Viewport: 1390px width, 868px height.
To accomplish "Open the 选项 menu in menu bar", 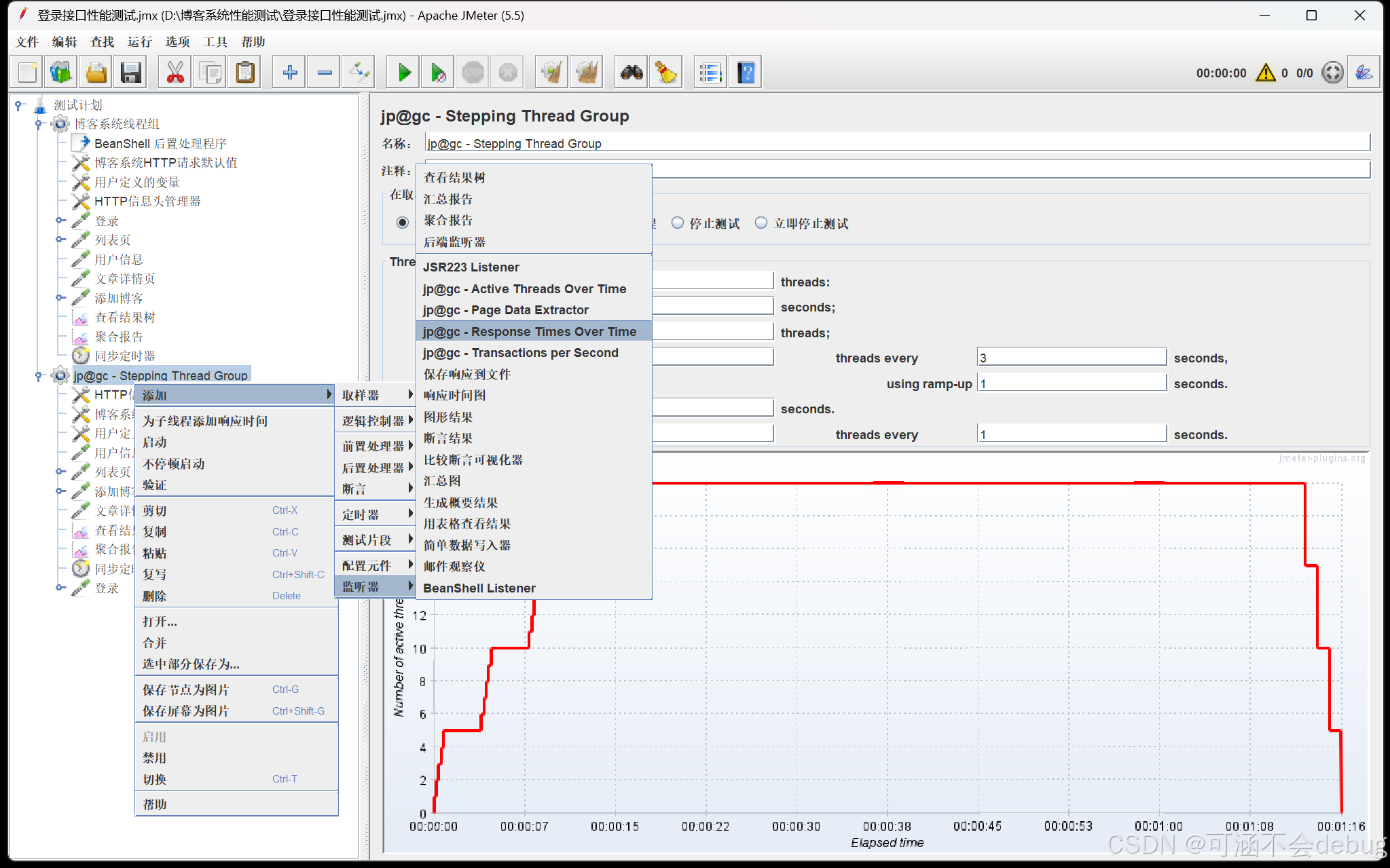I will click(x=177, y=42).
